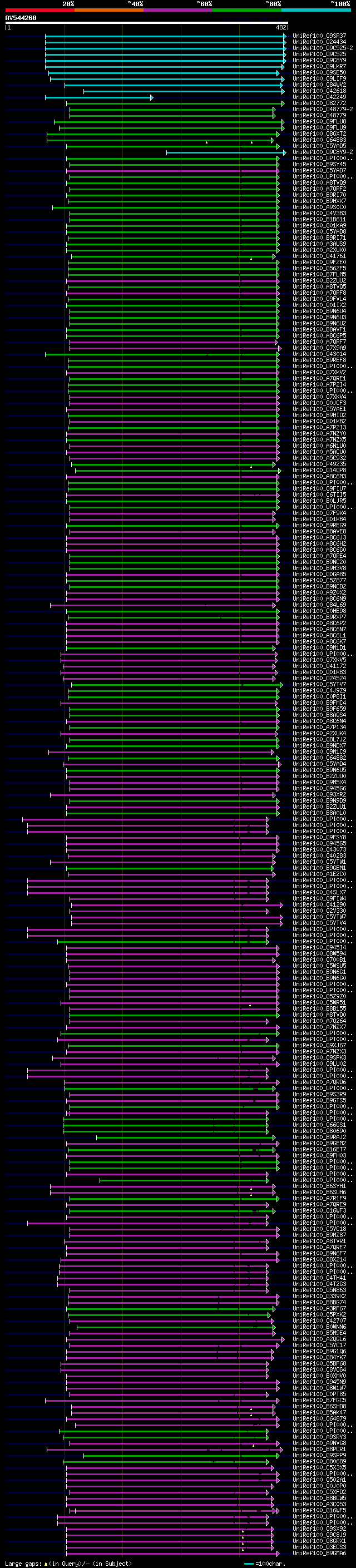Select hit label UniRef100_Q42249
356x1568 pixels.
pos(319,97)
